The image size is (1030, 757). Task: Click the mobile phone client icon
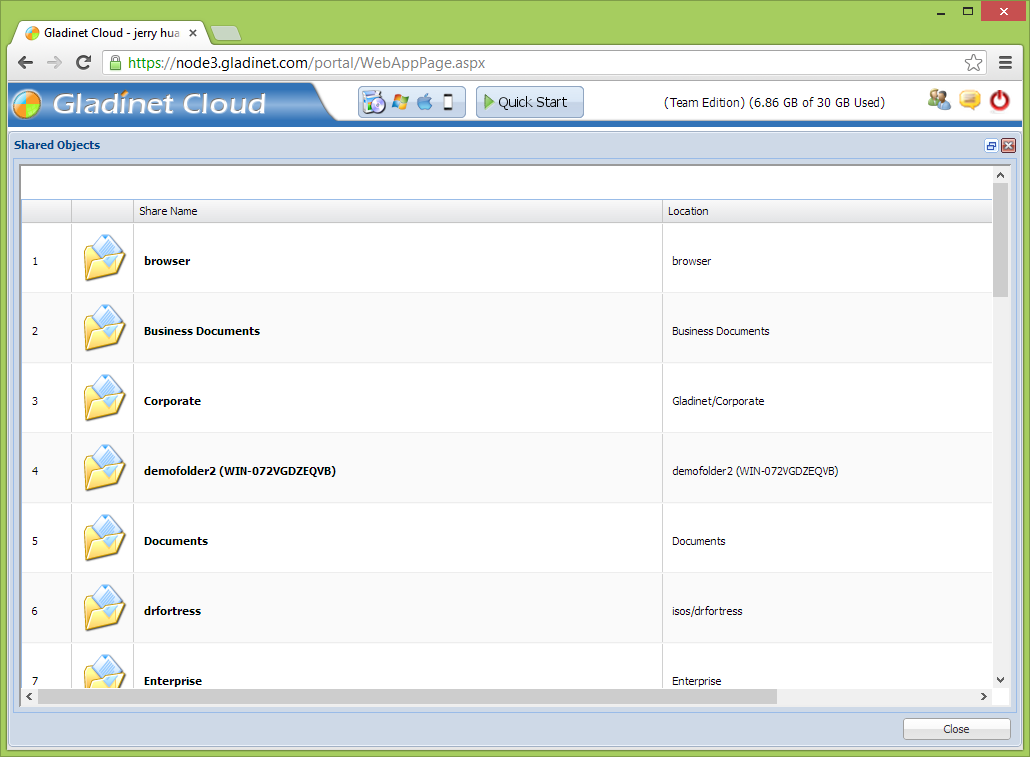tap(448, 102)
